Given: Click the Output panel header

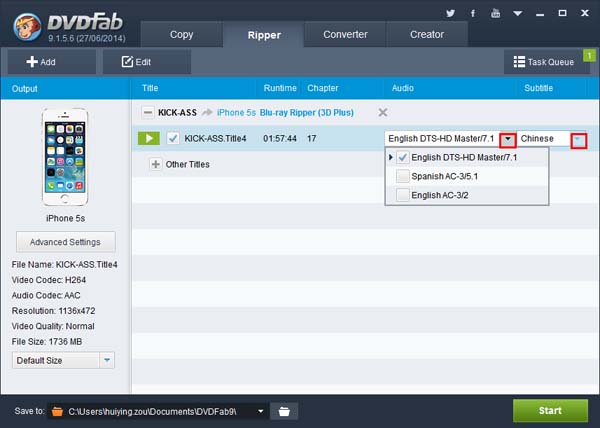Looking at the screenshot, I should (x=24, y=89).
